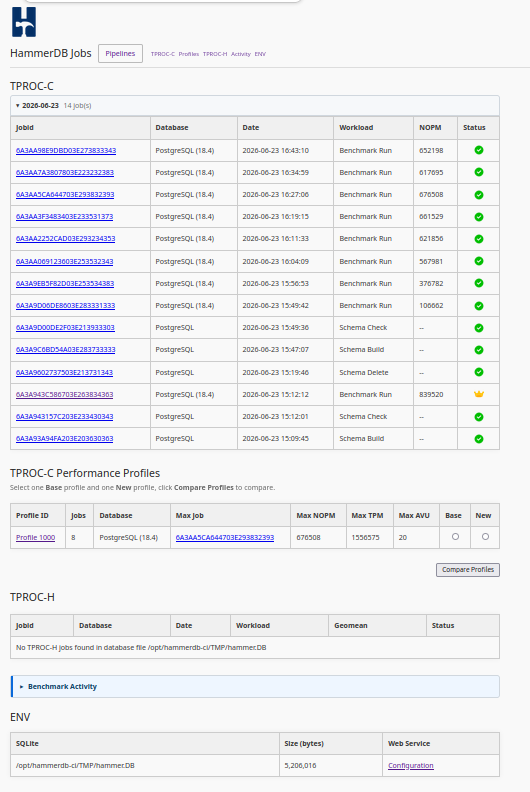Jump to TPROC-C via top nav
The height and width of the screenshot is (792, 530).
pos(163,54)
